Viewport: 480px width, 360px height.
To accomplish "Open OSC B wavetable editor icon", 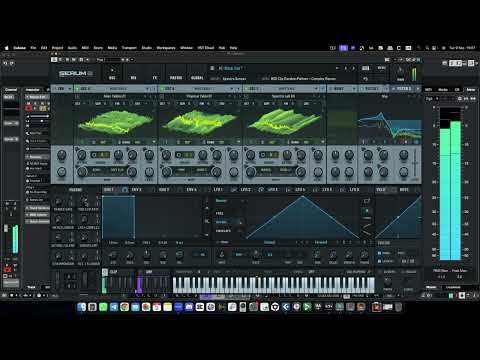I will (162, 96).
